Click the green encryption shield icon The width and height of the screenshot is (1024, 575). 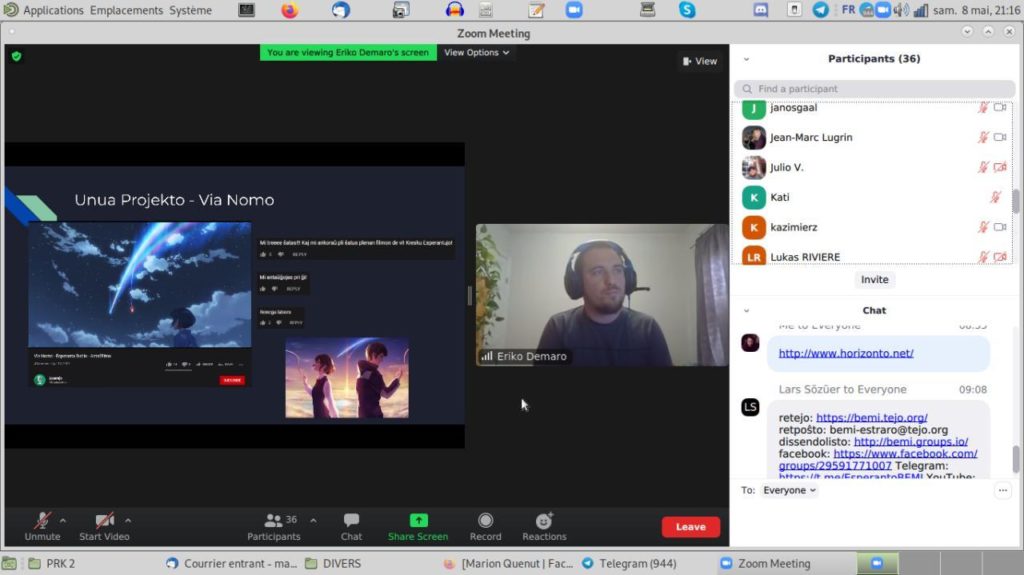click(16, 56)
